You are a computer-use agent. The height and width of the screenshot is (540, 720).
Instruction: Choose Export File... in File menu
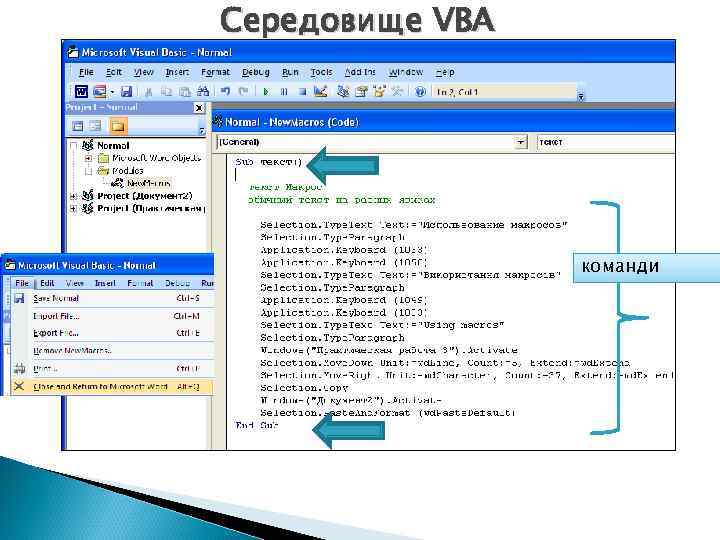(x=112, y=333)
